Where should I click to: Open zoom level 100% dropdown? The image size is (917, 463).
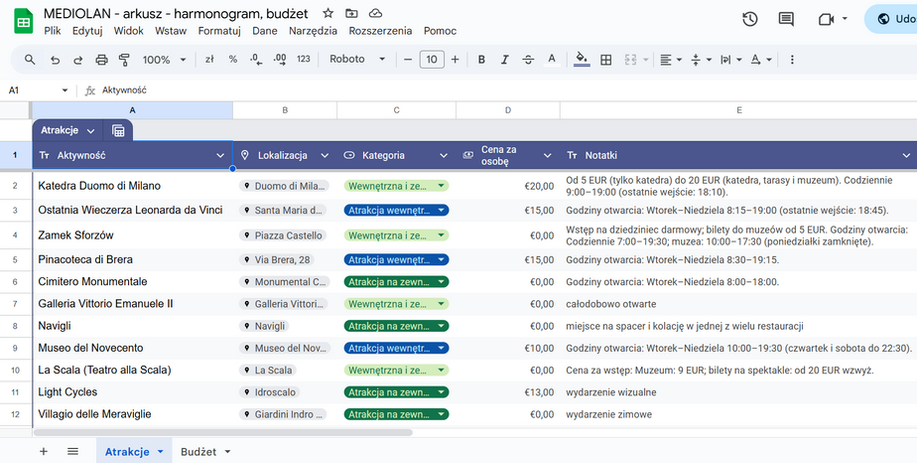(x=164, y=60)
